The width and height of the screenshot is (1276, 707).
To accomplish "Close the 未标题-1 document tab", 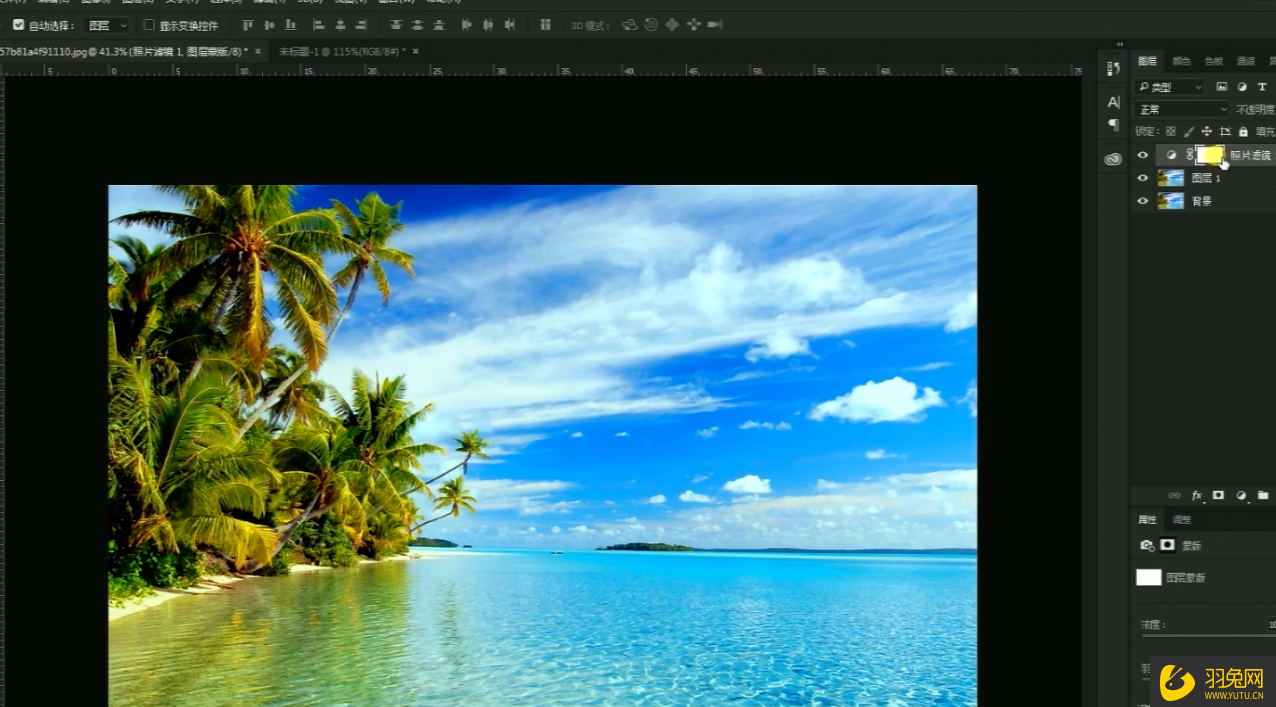I will click(416, 51).
